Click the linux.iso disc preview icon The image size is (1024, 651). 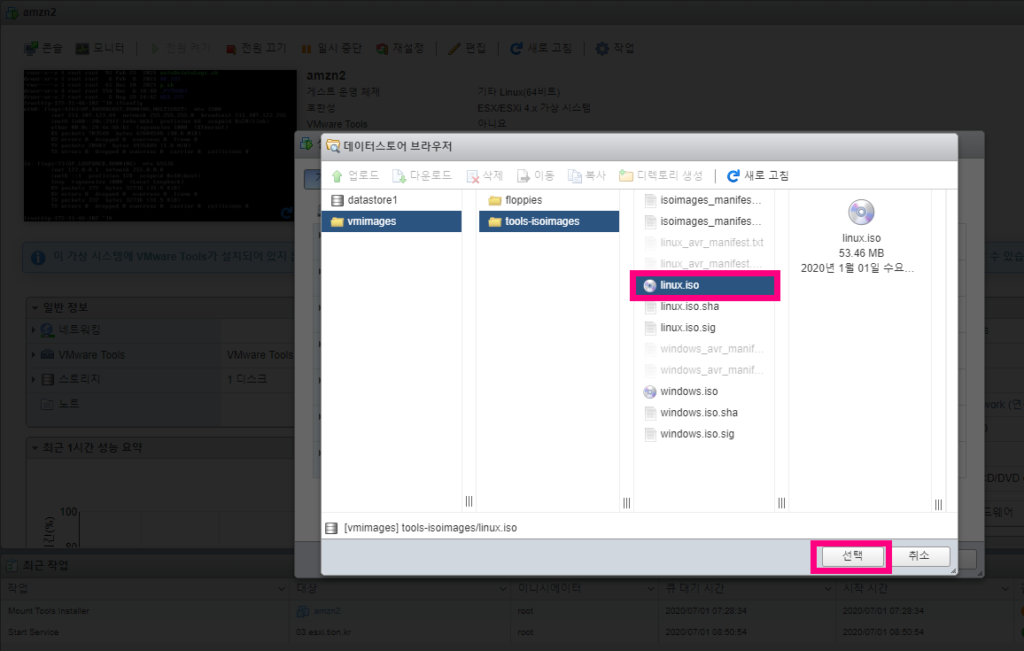click(x=861, y=212)
